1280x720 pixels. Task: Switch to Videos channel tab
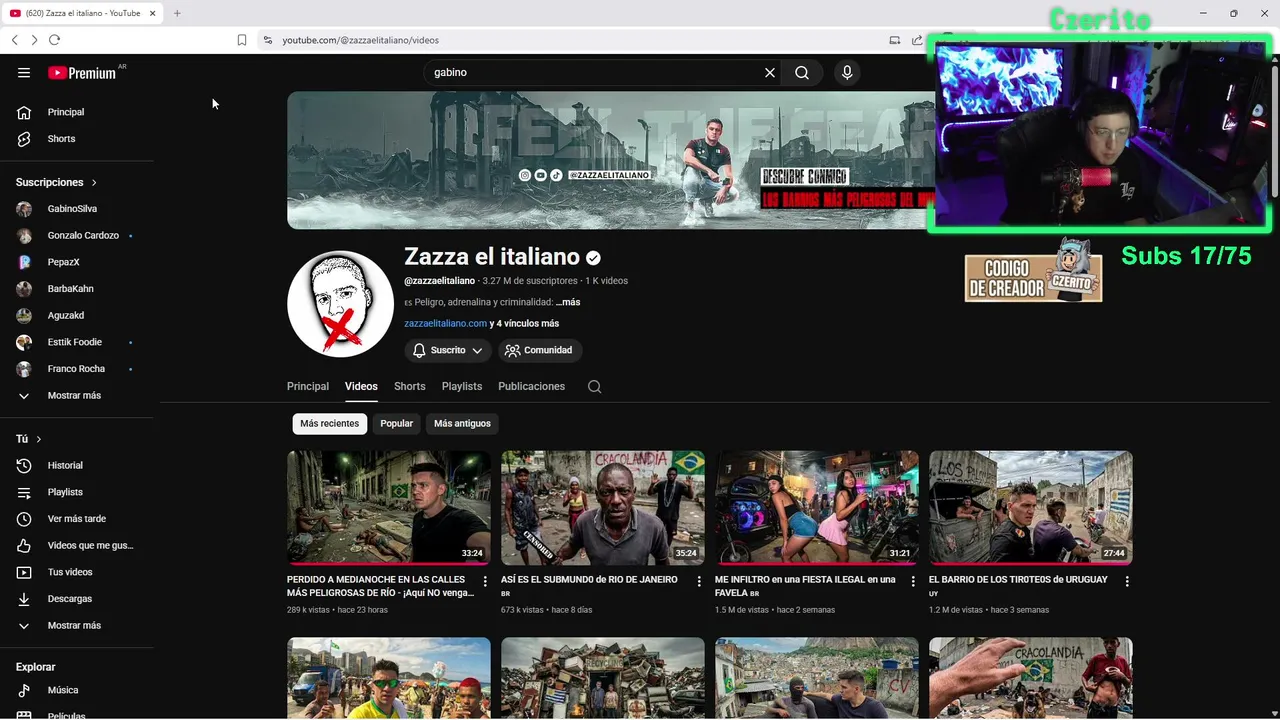click(x=361, y=386)
